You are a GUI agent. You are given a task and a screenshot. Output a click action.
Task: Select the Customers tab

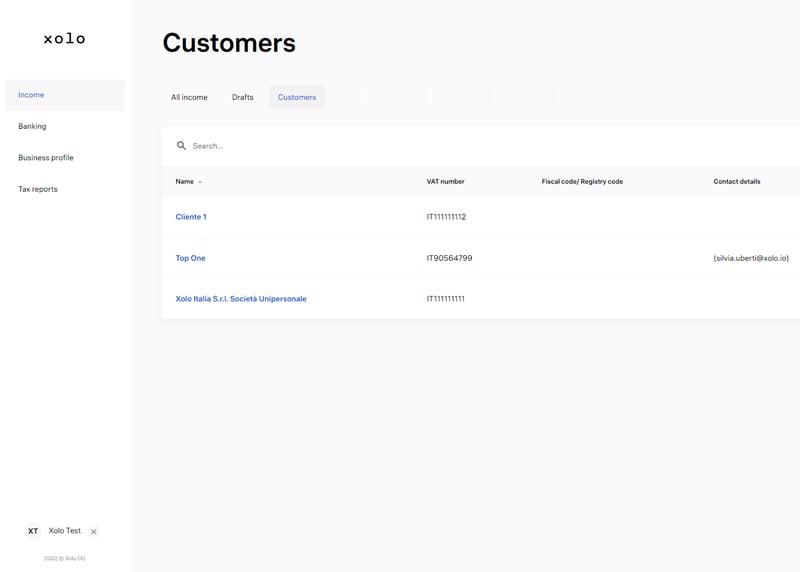pyautogui.click(x=297, y=97)
